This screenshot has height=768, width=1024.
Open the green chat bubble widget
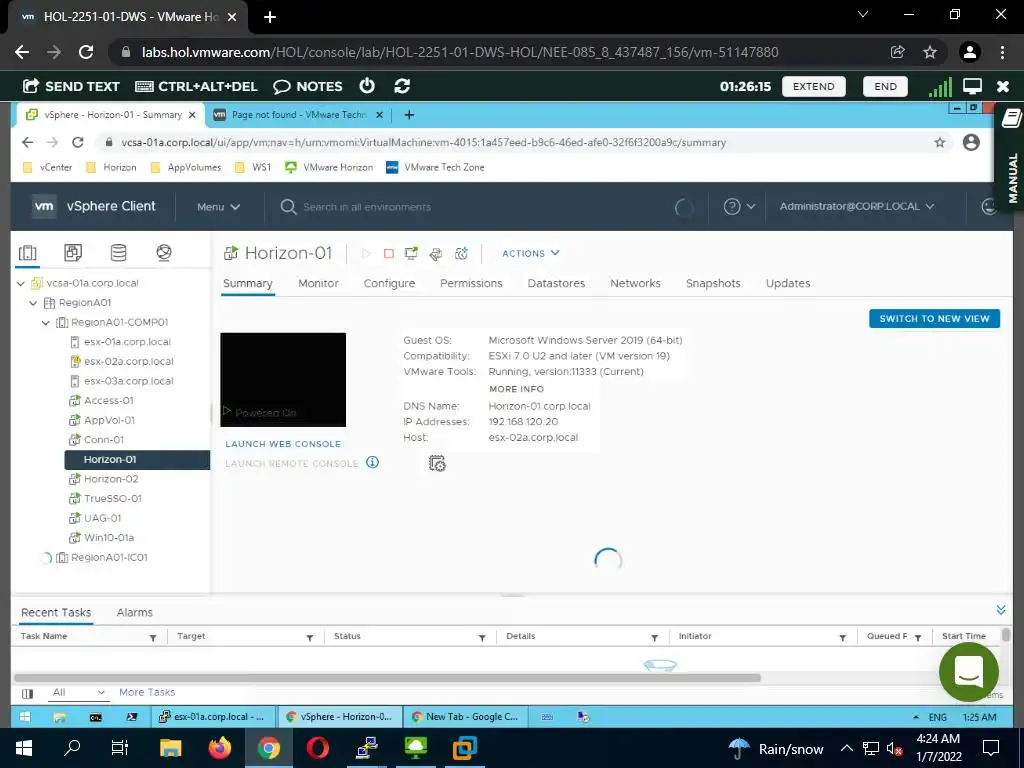pyautogui.click(x=968, y=672)
